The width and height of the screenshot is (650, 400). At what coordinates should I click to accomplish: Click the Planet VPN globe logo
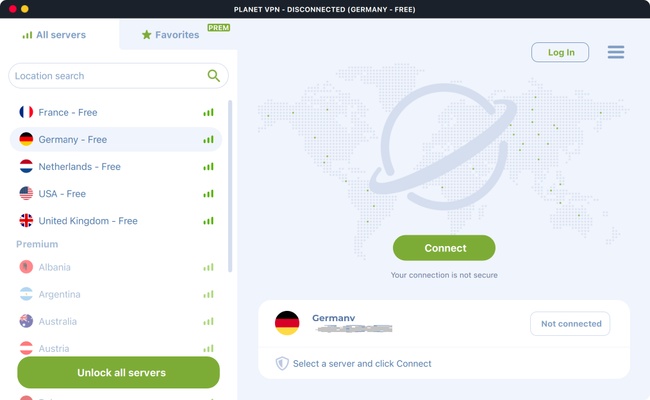click(x=444, y=147)
